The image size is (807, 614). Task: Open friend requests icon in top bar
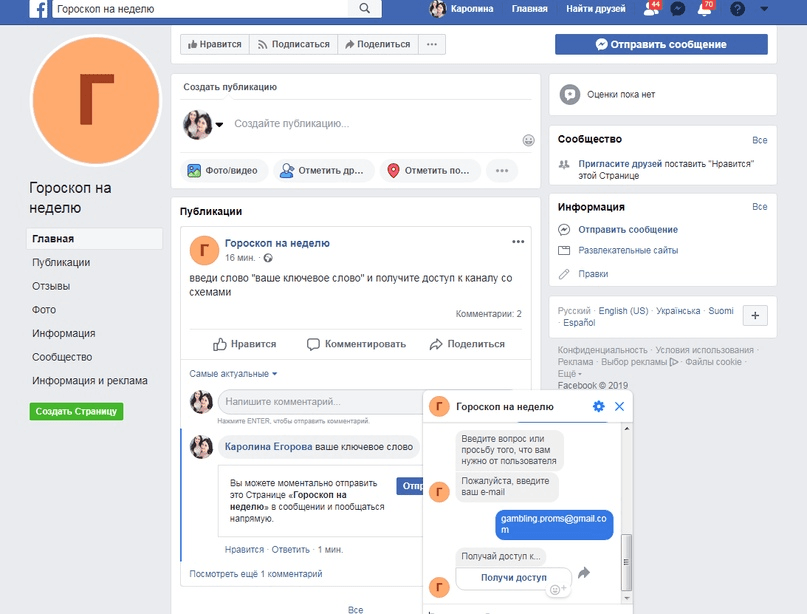pos(651,8)
